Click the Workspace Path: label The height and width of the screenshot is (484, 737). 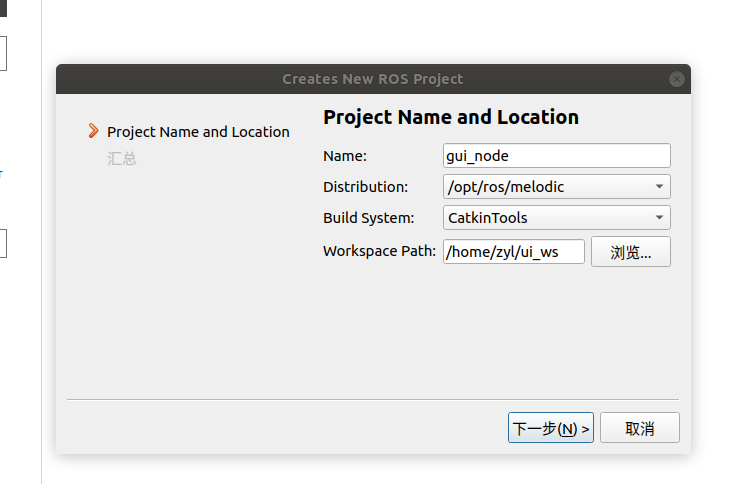click(379, 251)
